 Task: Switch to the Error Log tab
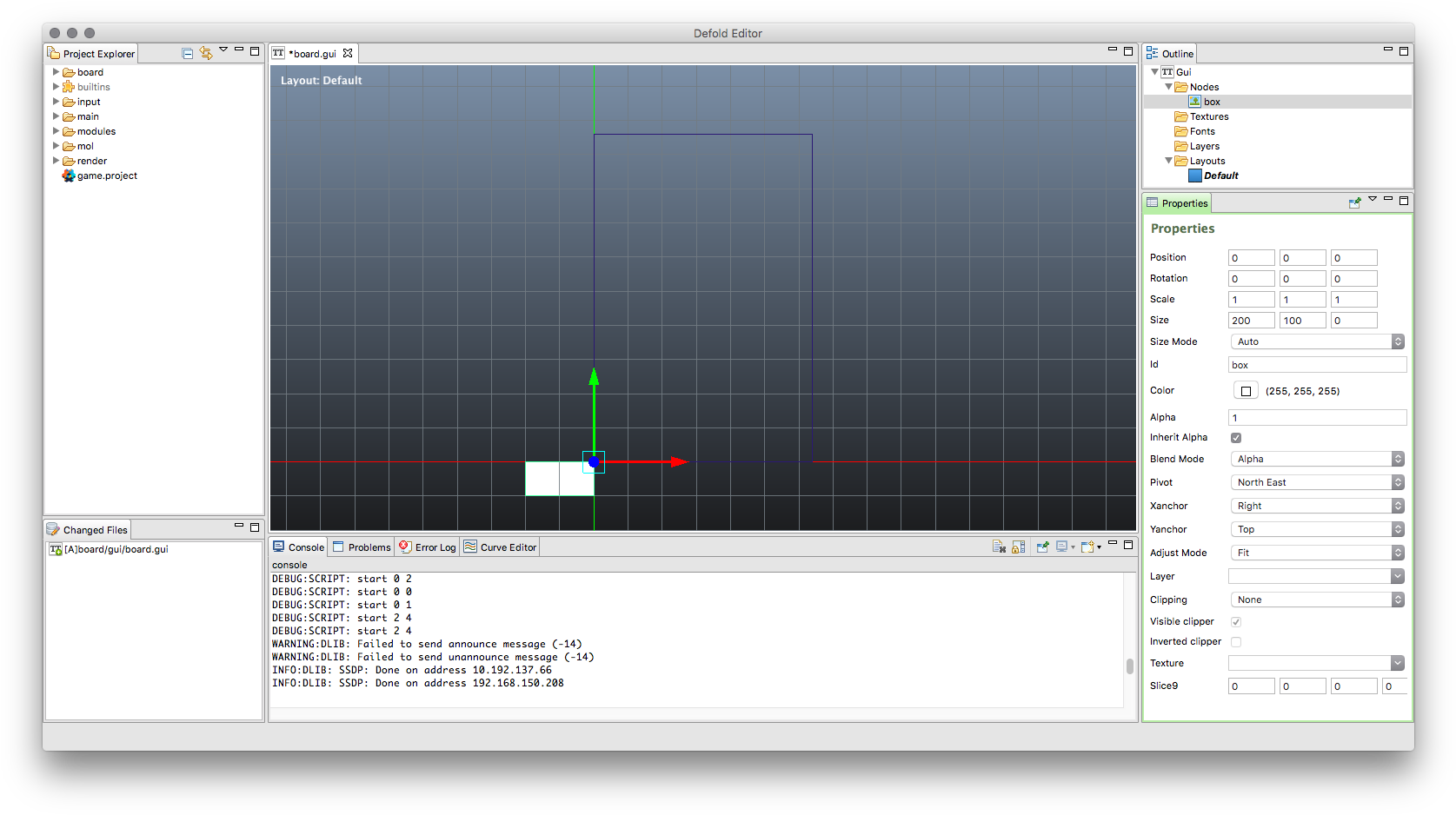(x=428, y=547)
